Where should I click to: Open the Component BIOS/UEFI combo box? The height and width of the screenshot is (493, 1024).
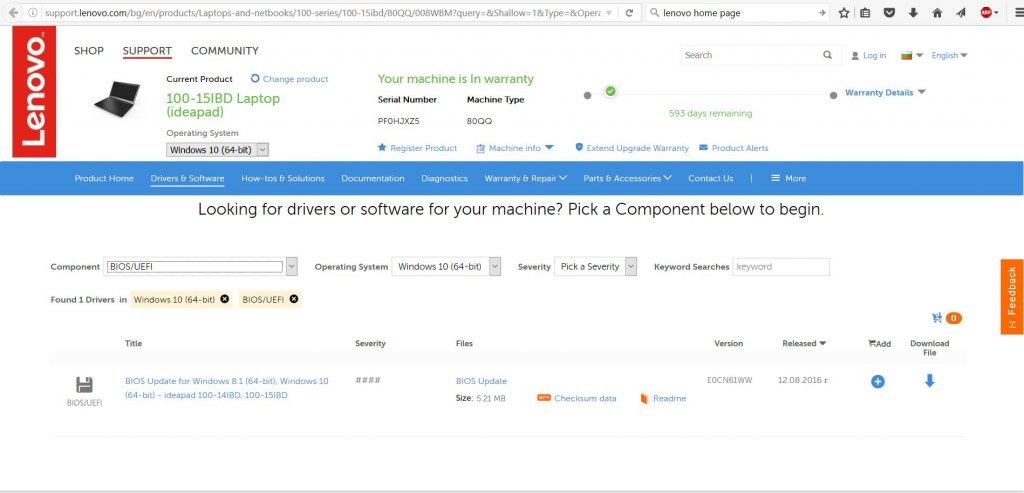click(200, 266)
